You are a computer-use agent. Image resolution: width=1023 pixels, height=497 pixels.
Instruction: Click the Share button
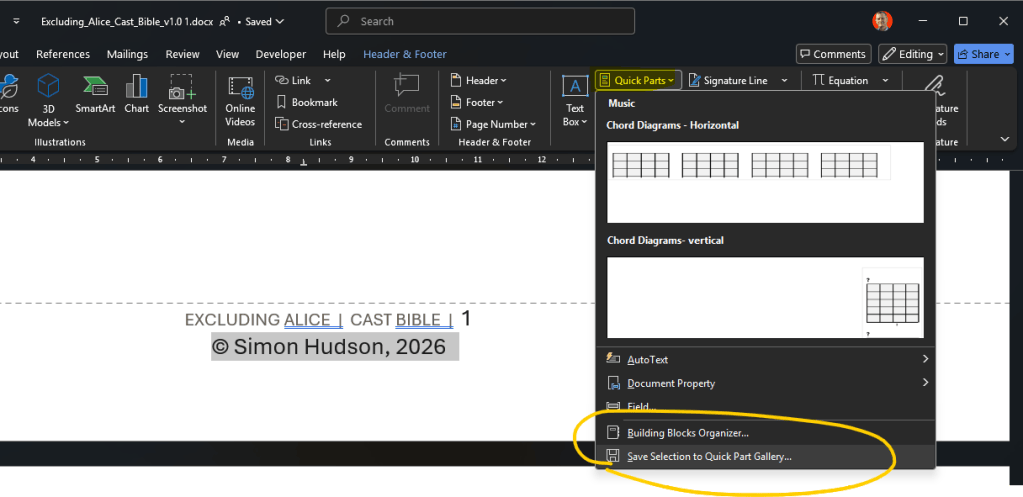984,54
